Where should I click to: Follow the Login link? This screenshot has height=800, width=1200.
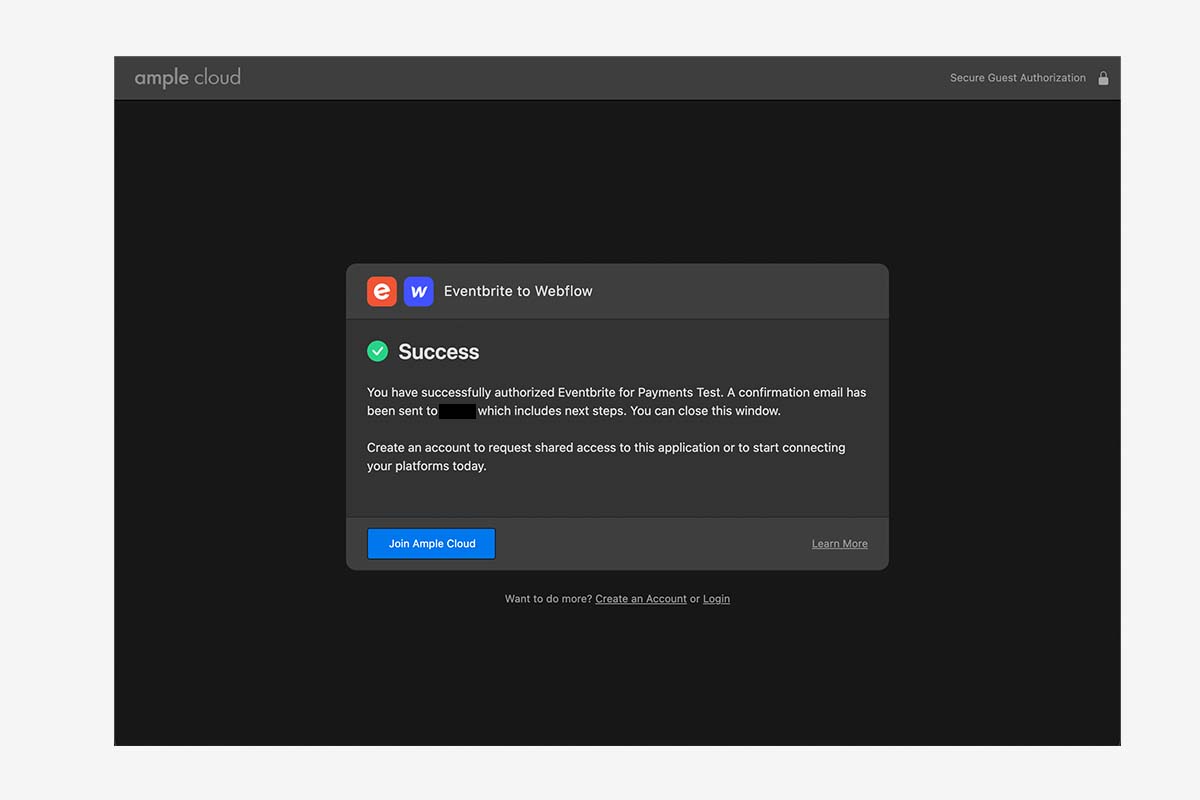(716, 599)
